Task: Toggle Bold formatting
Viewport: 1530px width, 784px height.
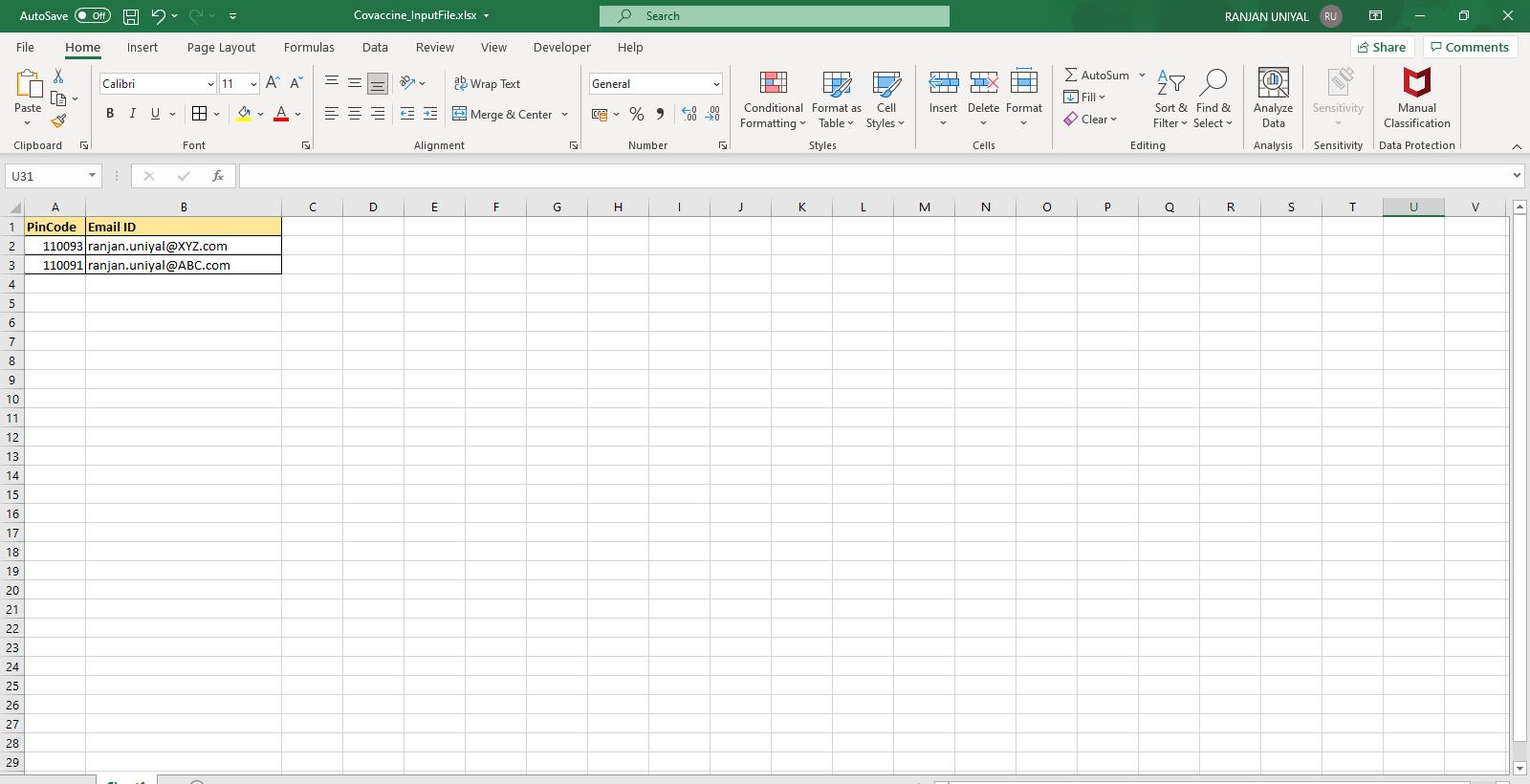Action: click(x=110, y=114)
